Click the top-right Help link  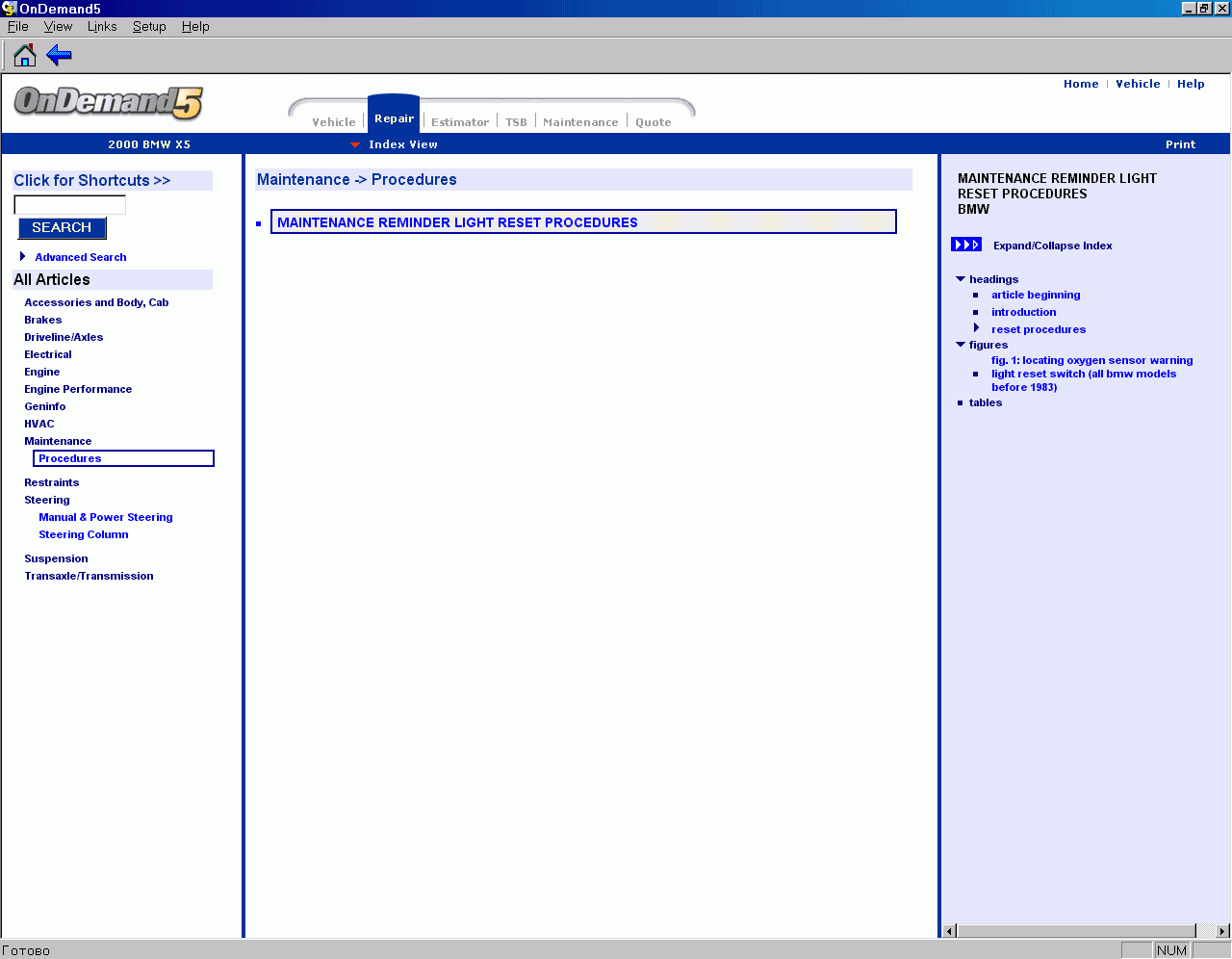coord(1191,84)
